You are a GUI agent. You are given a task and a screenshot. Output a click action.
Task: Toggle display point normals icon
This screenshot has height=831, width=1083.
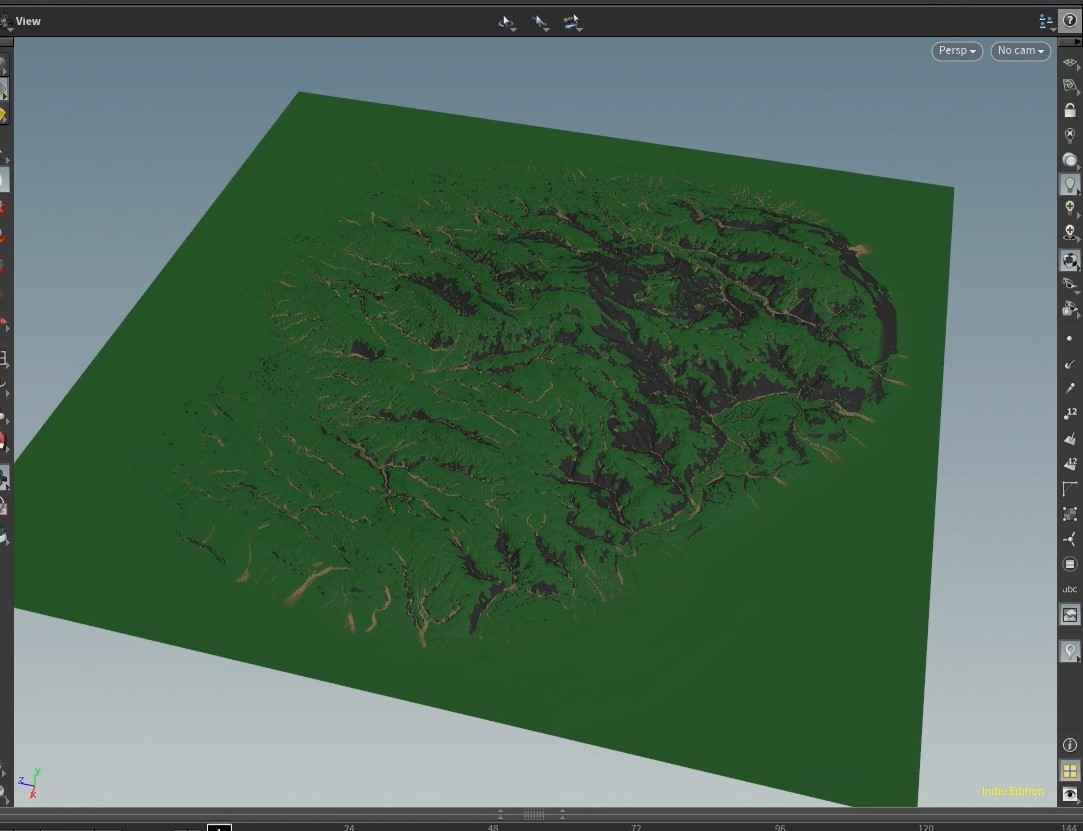point(1070,363)
